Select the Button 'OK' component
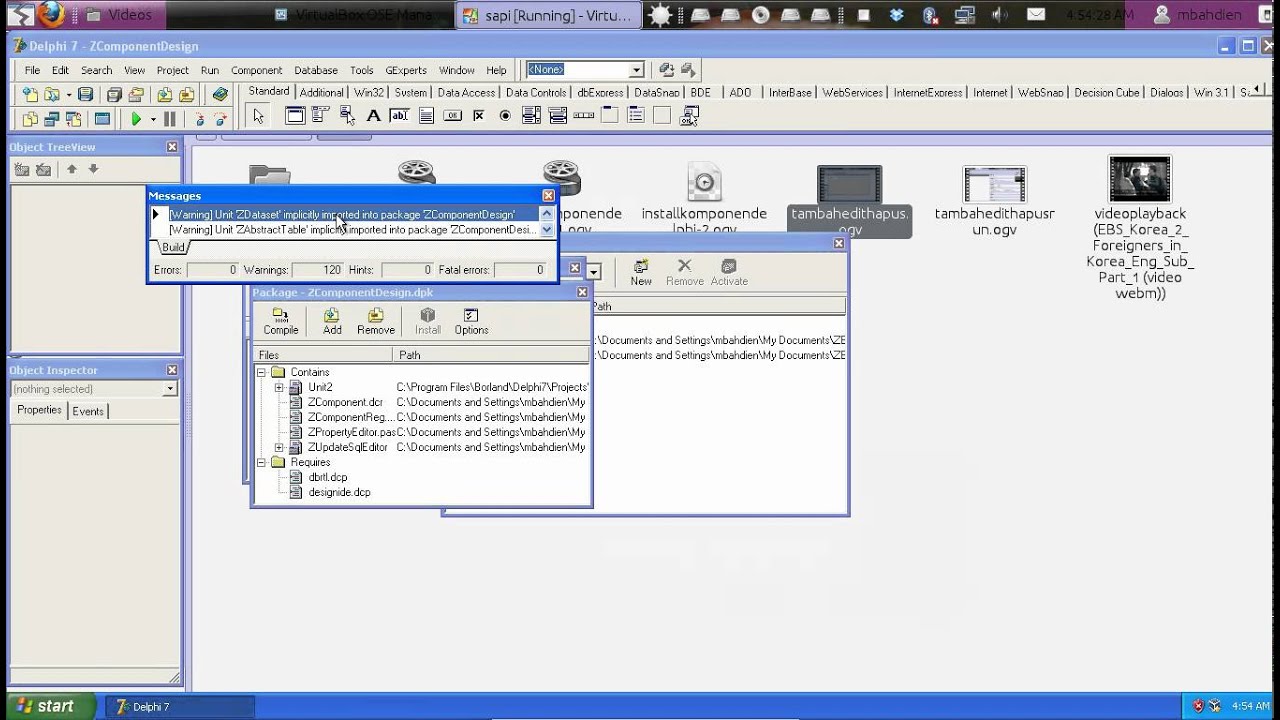 coord(452,116)
